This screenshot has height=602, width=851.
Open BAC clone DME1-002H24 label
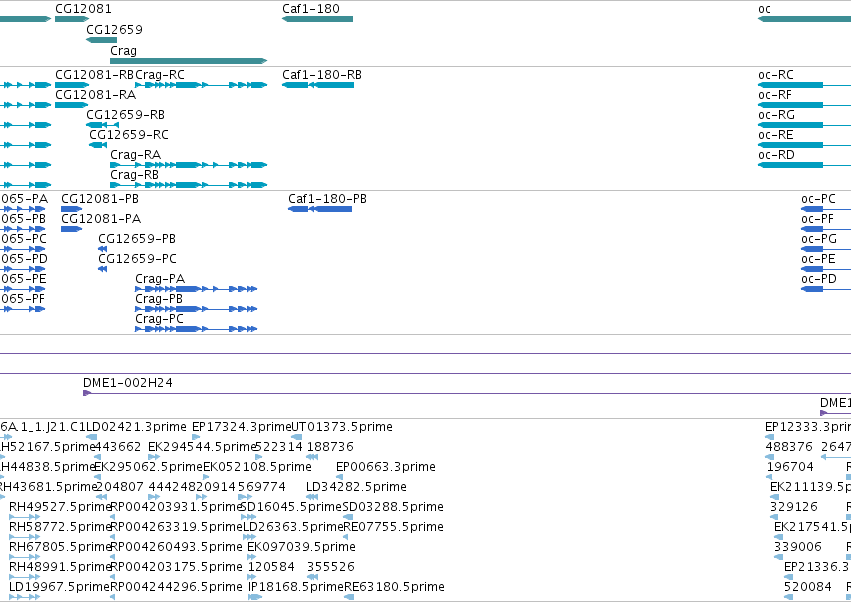click(x=128, y=383)
